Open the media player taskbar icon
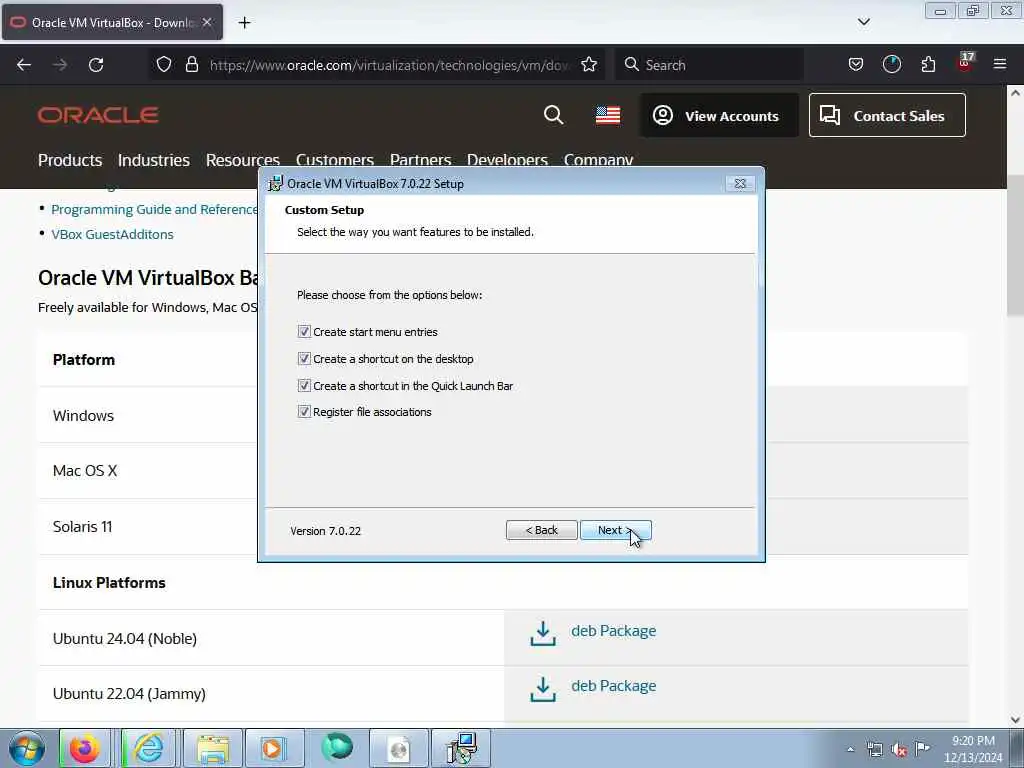Screen dimensions: 1024x768 274,748
